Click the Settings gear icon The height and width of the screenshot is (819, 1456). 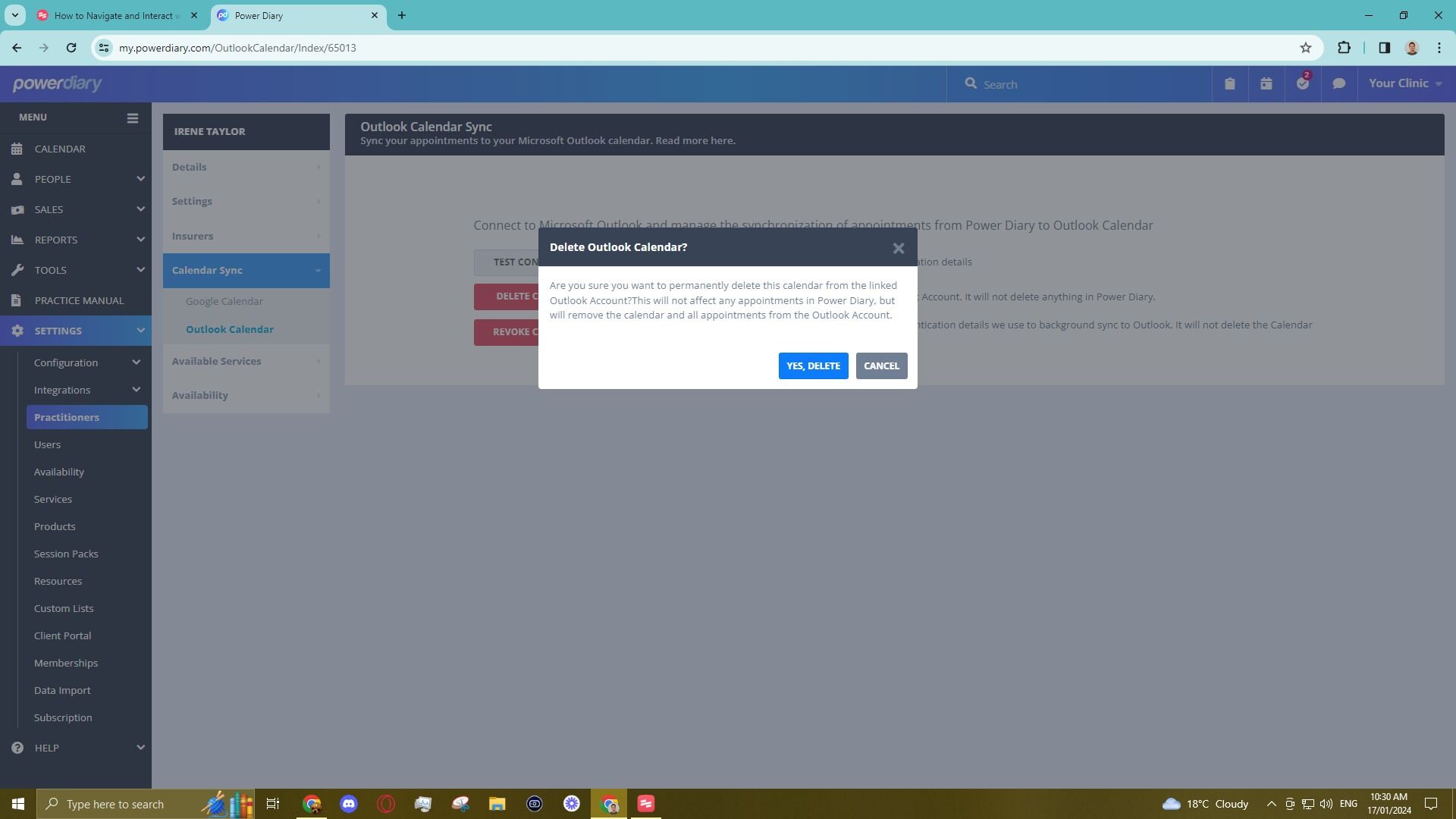(x=17, y=331)
